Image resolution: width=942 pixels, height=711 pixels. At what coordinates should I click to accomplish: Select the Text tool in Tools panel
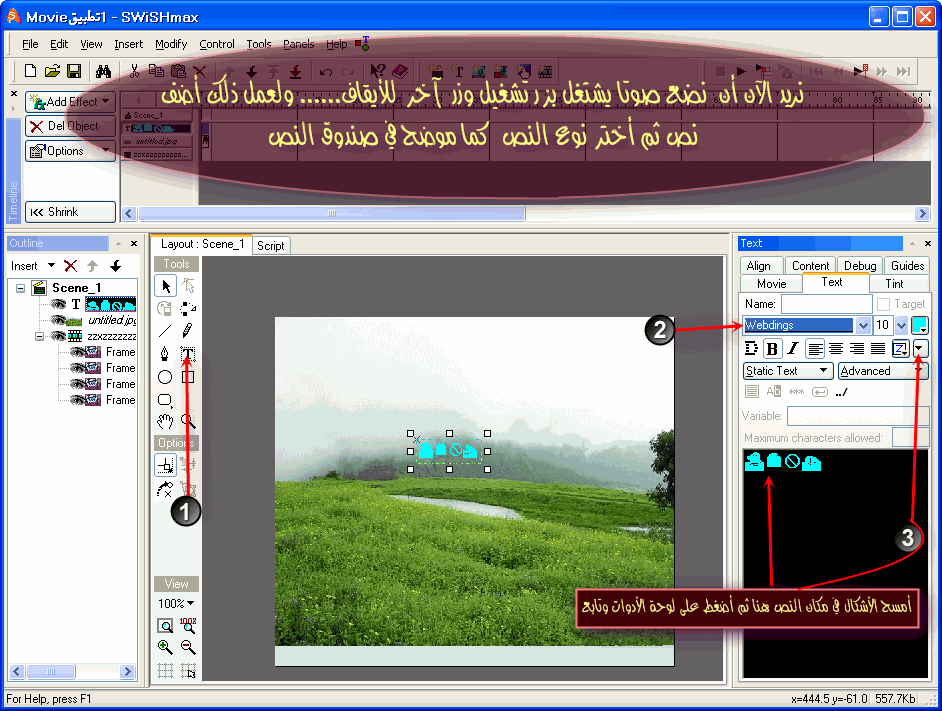click(x=187, y=353)
